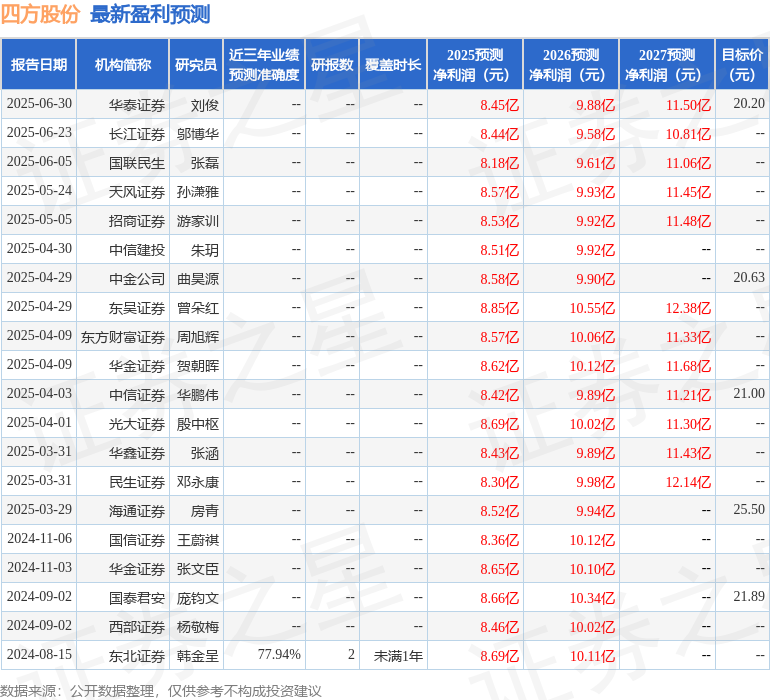770x700 pixels.
Task: Select the 机构简称 column header
Action: click(x=123, y=64)
